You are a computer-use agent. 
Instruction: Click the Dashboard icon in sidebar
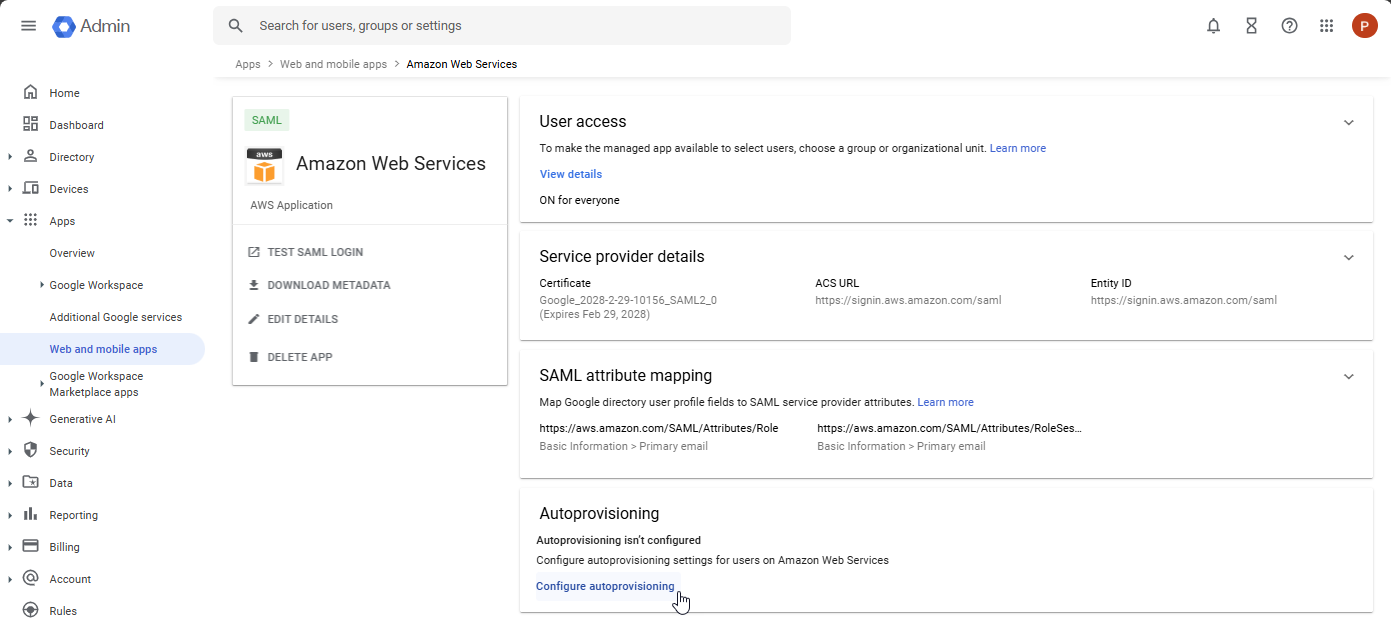(30, 125)
